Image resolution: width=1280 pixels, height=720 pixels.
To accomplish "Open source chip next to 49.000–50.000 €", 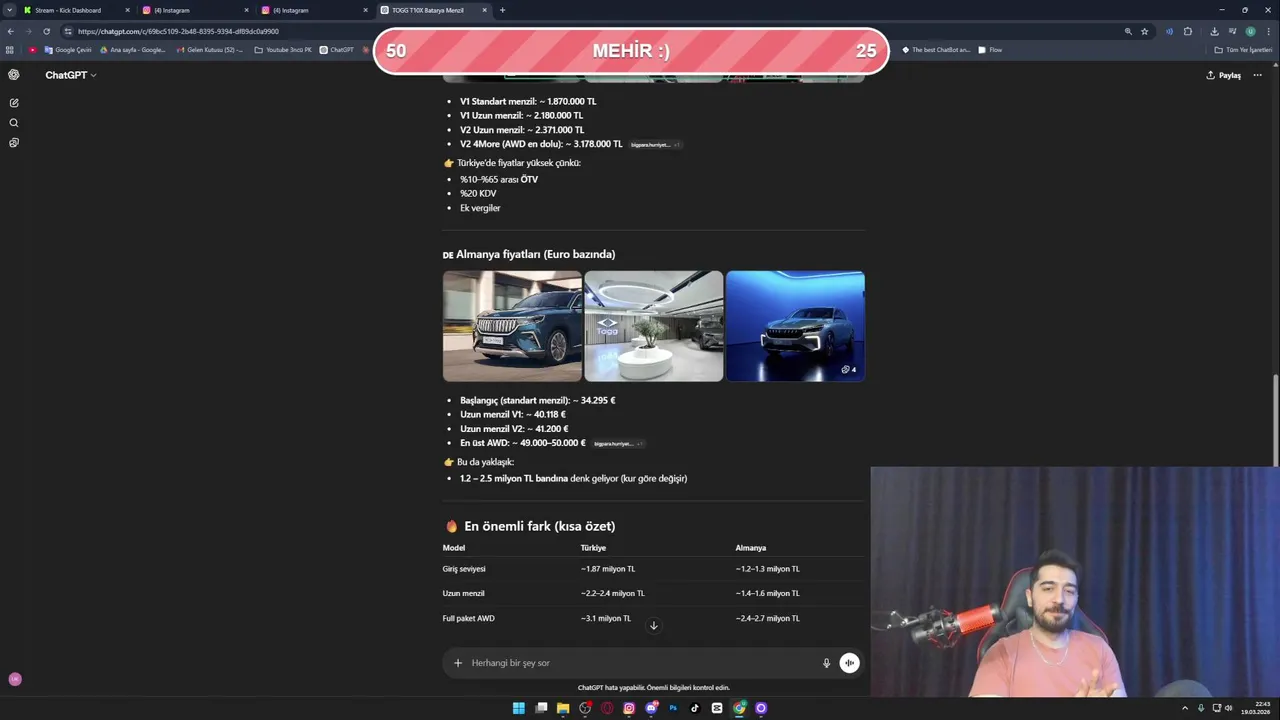I will [617, 443].
